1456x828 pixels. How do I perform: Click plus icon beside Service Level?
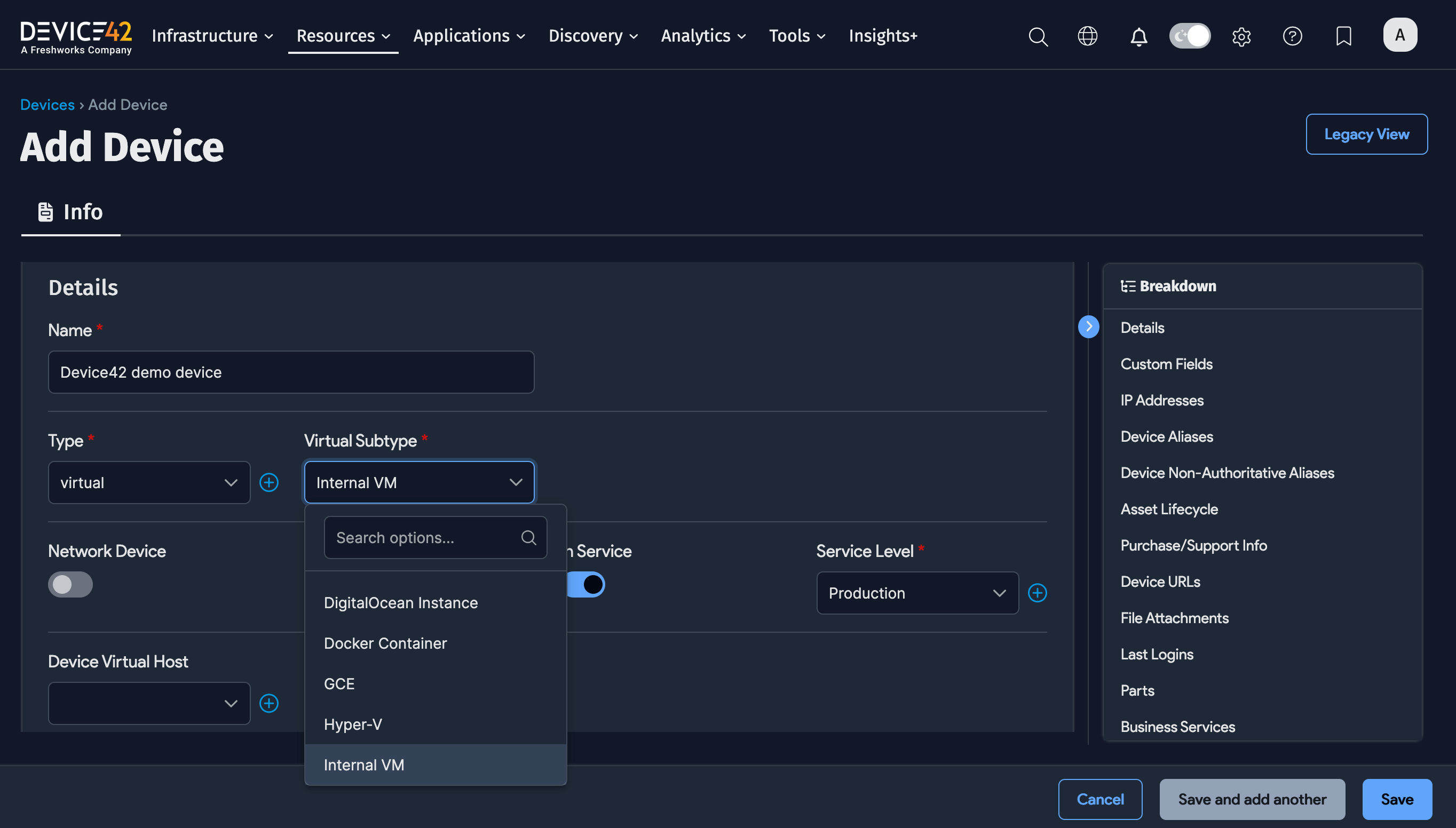click(1038, 593)
